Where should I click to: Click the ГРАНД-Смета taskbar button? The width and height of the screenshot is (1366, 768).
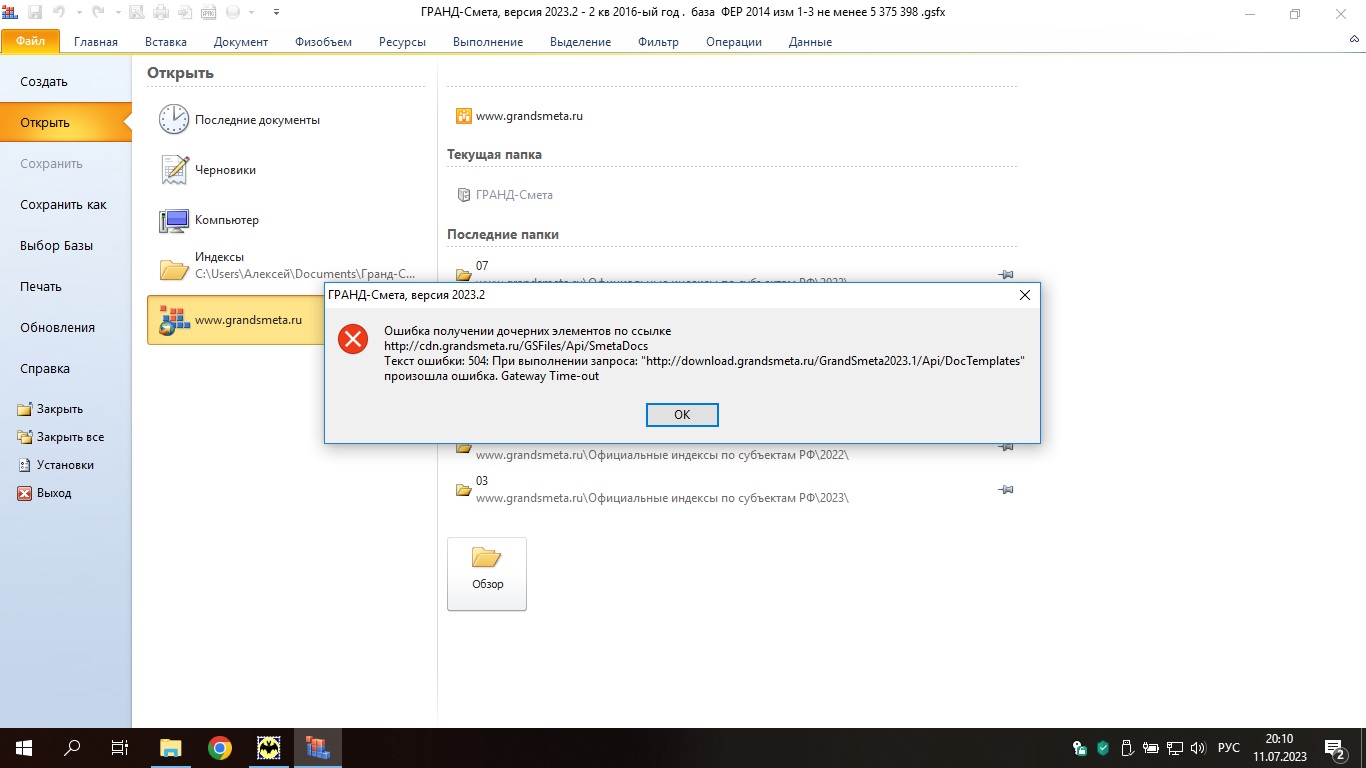(318, 748)
